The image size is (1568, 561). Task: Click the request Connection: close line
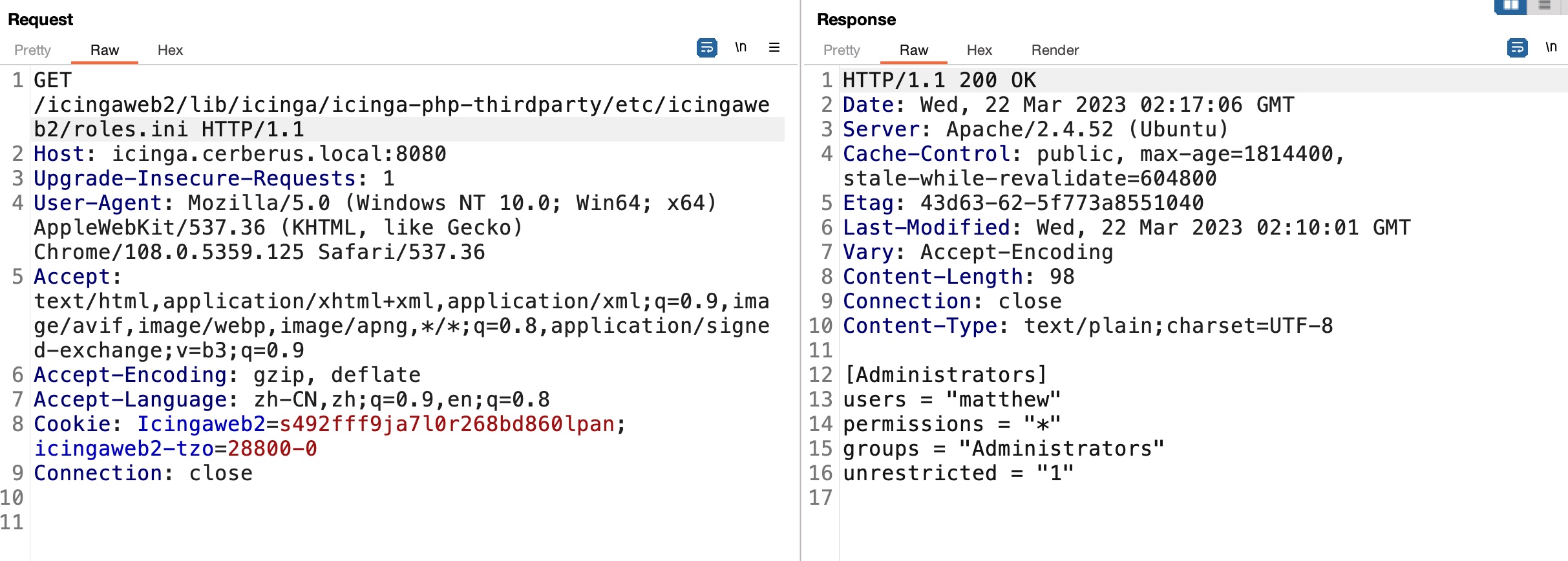click(x=143, y=473)
